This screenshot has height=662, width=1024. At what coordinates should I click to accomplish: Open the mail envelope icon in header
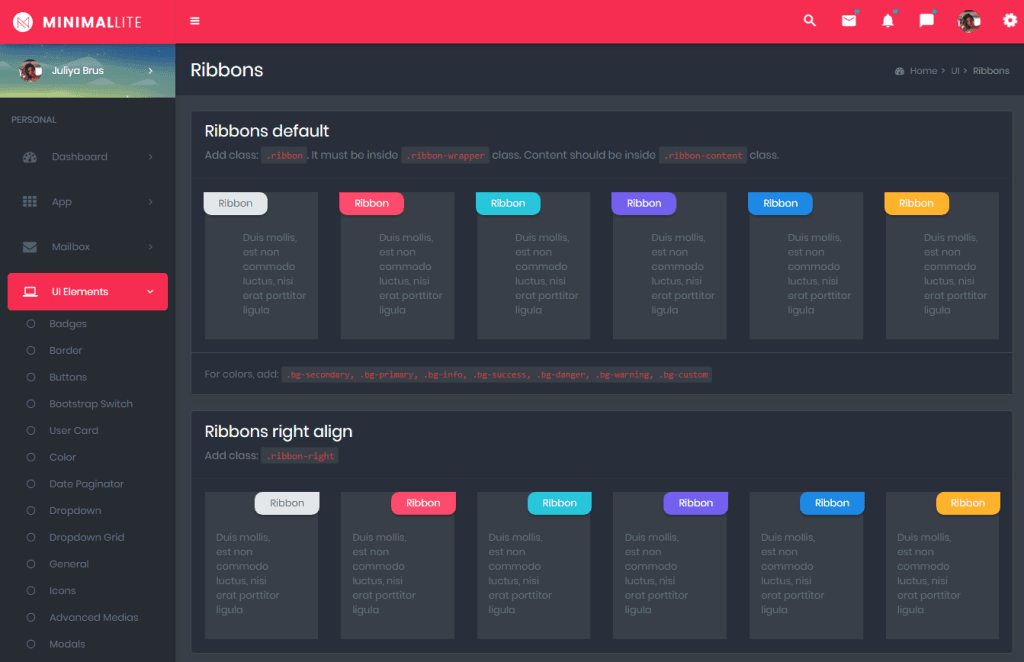tap(849, 21)
